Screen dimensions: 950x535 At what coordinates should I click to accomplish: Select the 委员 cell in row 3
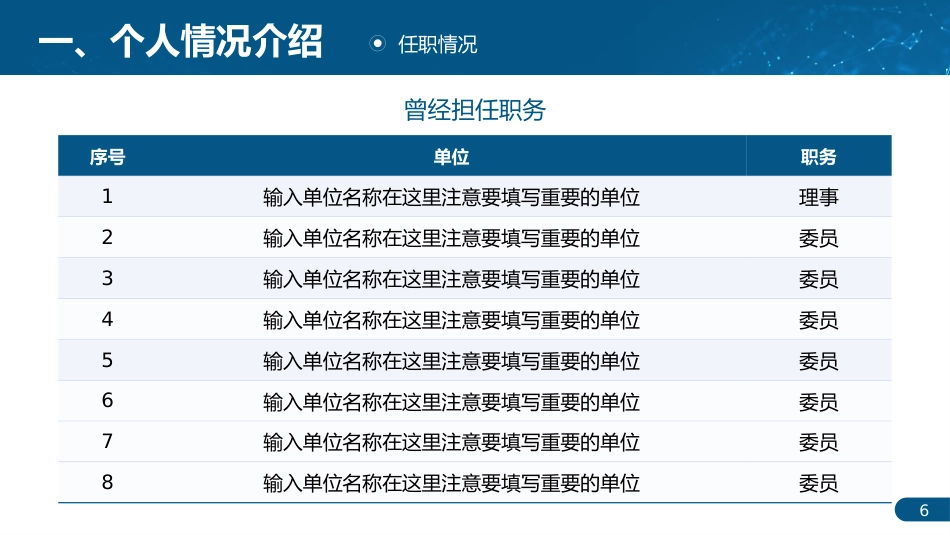[819, 279]
